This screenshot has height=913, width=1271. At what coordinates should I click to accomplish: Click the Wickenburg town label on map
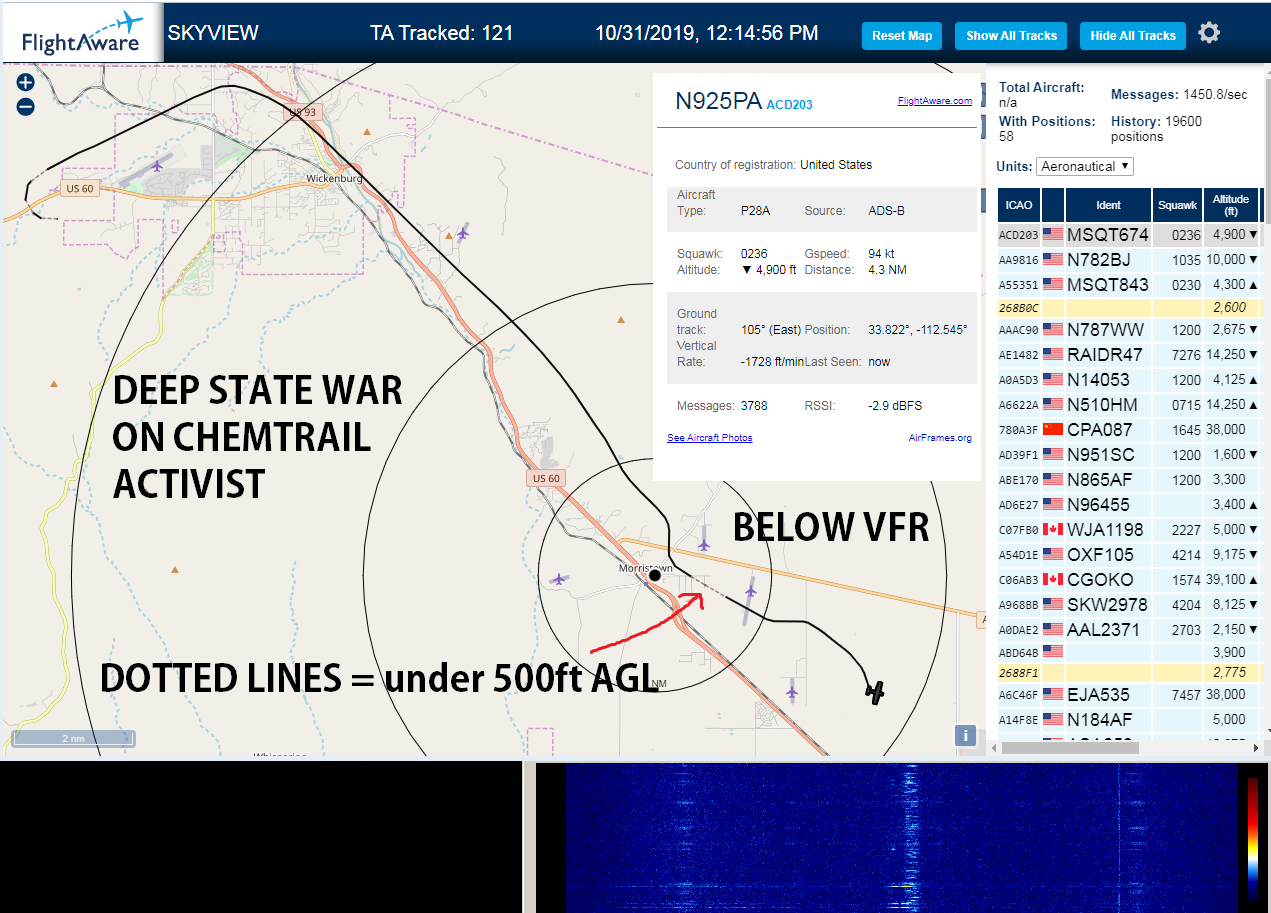(332, 179)
